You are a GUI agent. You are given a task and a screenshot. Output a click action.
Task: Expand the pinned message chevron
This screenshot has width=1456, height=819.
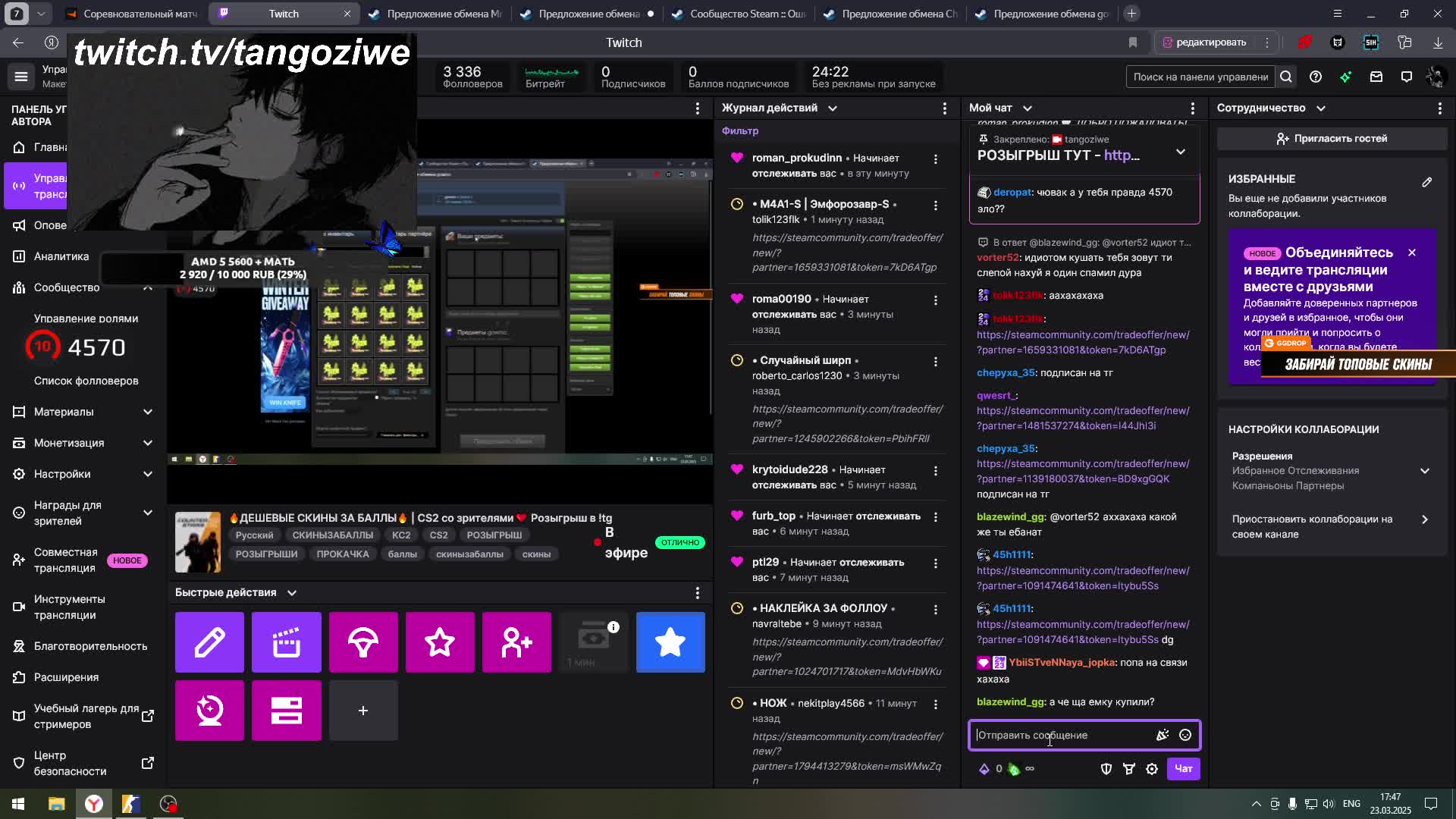coord(1181,152)
